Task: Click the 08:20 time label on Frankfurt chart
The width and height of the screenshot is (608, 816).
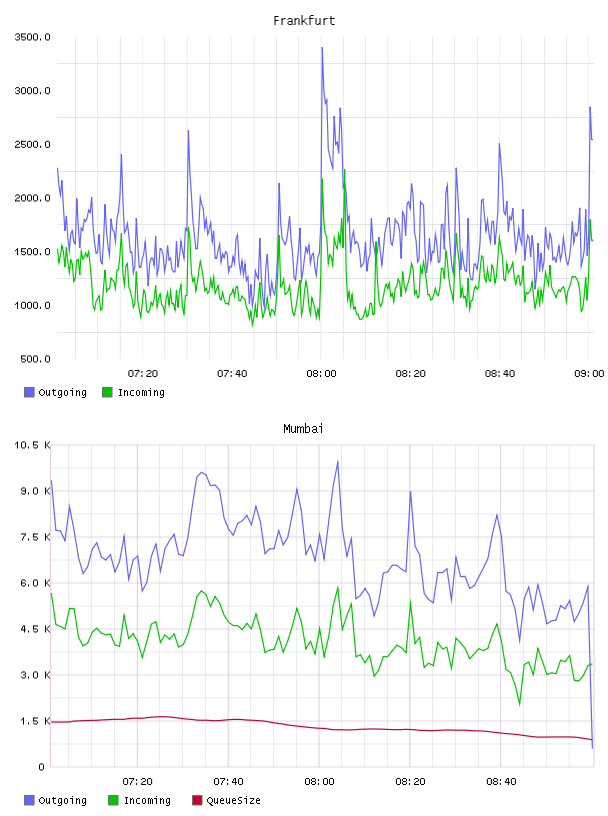Action: 410,374
